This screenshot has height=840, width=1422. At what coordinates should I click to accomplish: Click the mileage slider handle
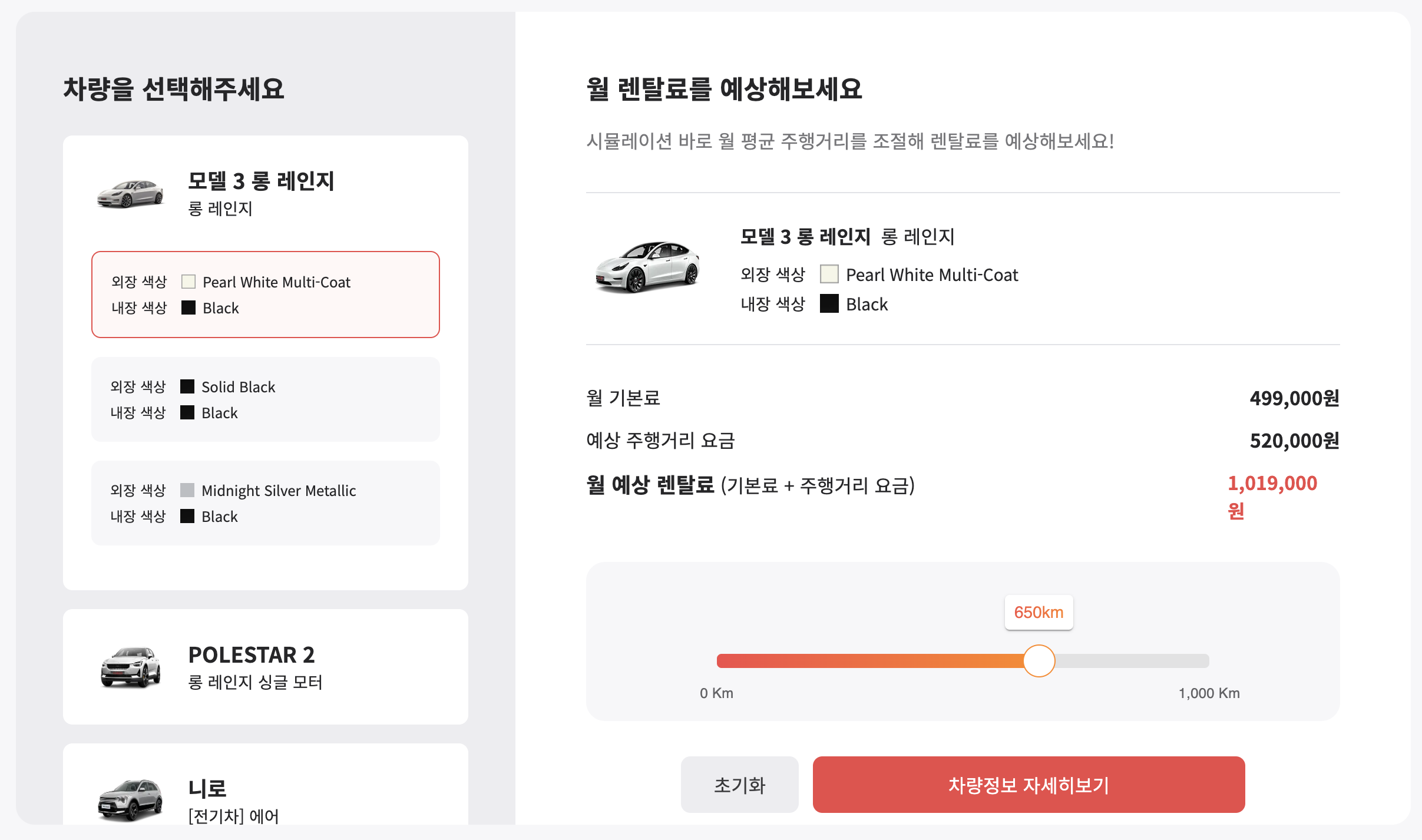pos(1039,661)
